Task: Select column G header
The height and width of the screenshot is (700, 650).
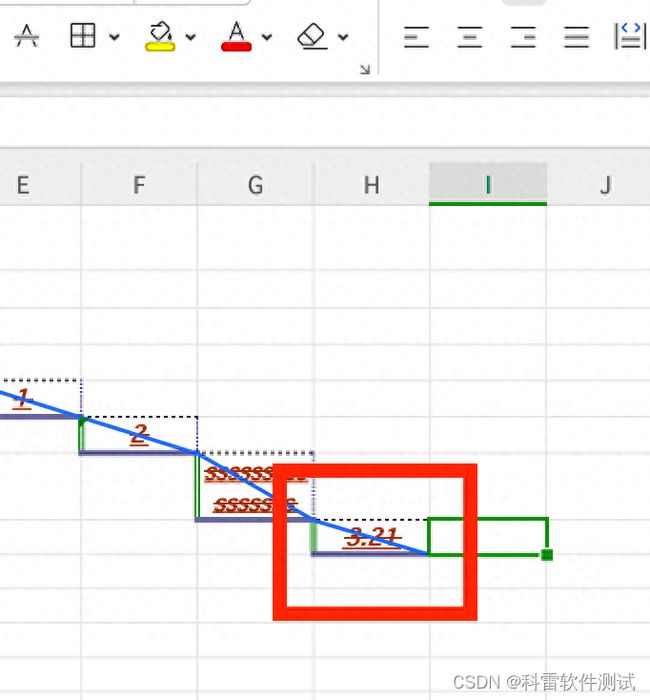Action: 255,184
